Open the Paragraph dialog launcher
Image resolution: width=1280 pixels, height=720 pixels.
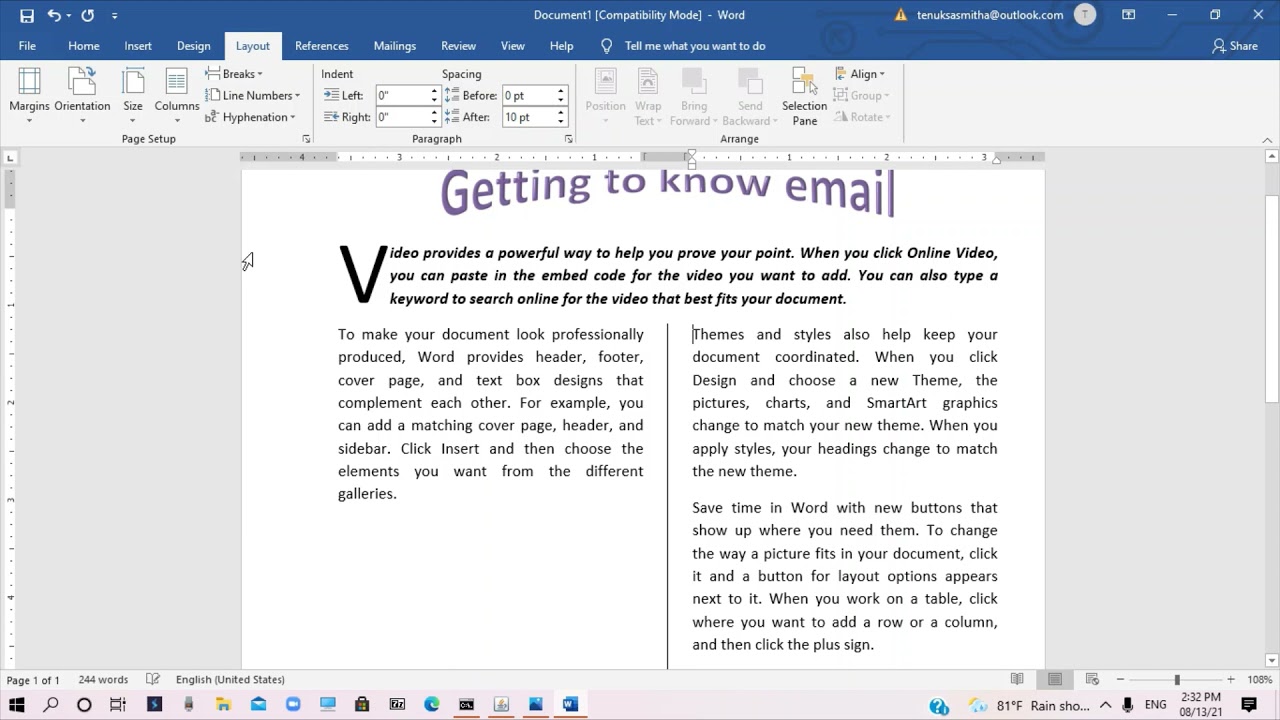(x=568, y=139)
